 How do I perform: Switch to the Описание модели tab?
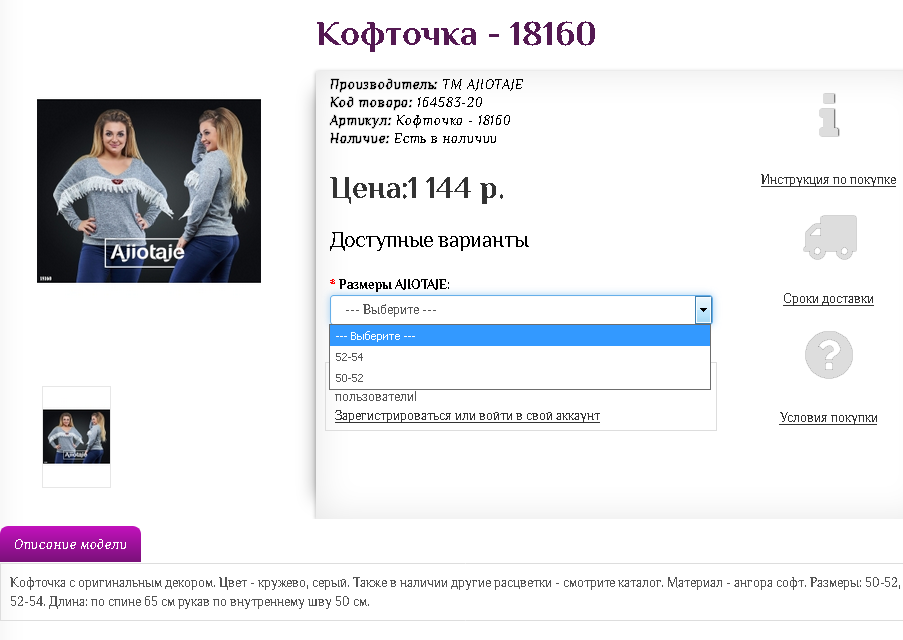(x=70, y=544)
